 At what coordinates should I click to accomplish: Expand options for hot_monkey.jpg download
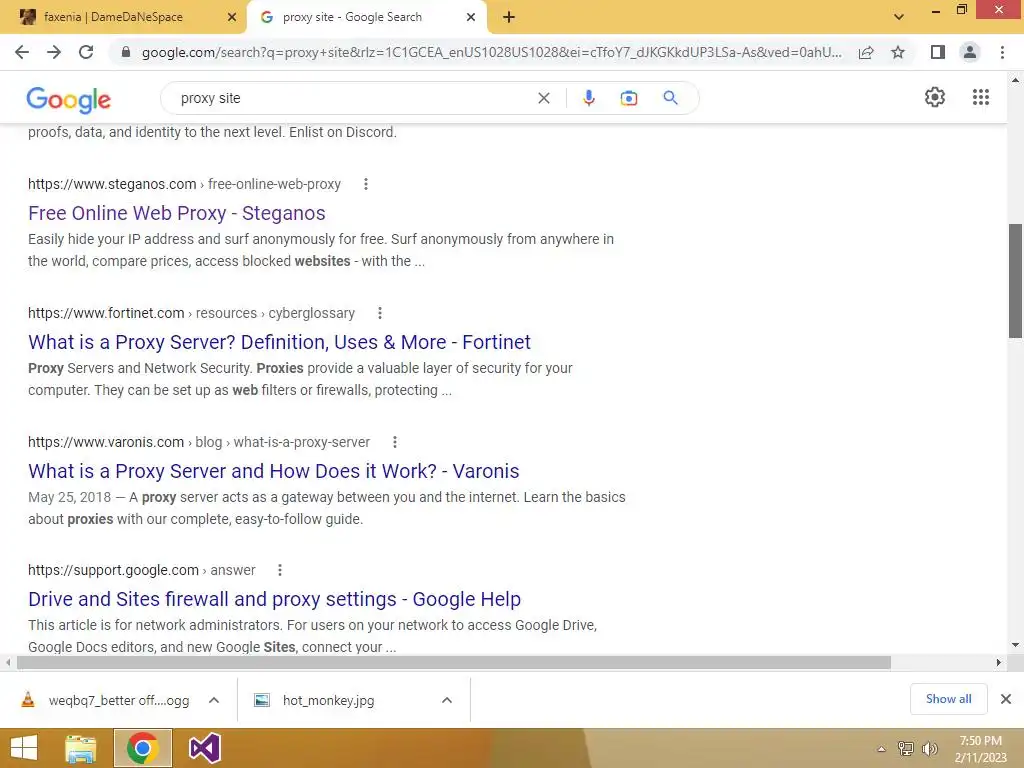point(447,700)
